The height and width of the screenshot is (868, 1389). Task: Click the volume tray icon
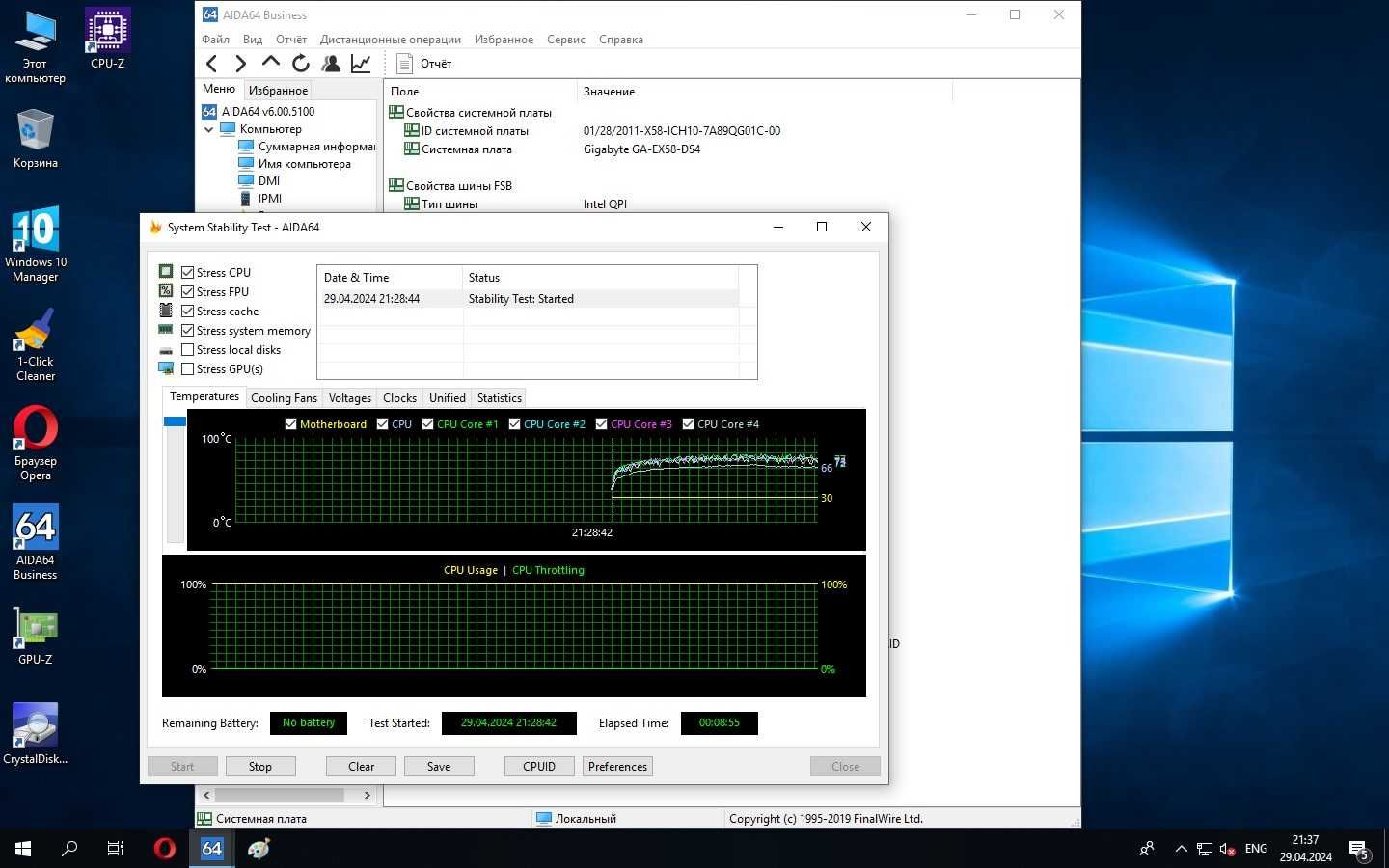click(1227, 849)
